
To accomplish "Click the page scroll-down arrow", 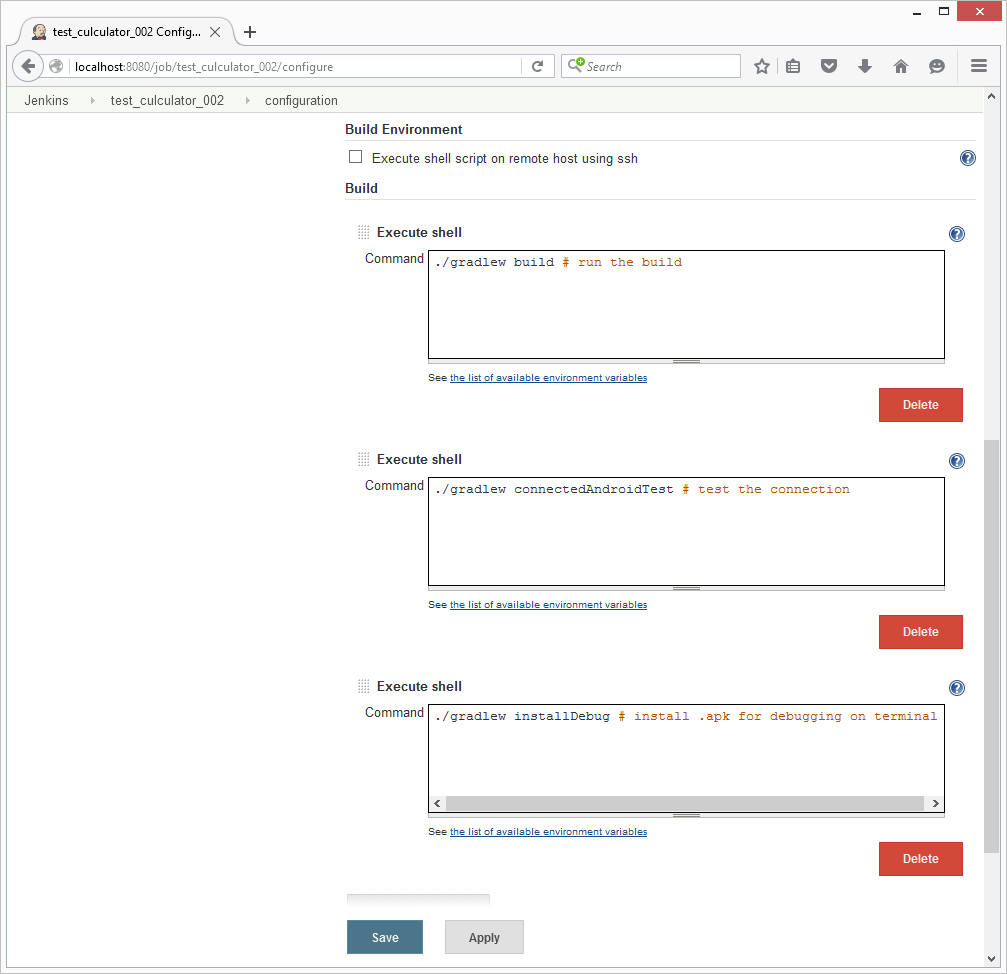I will (992, 959).
